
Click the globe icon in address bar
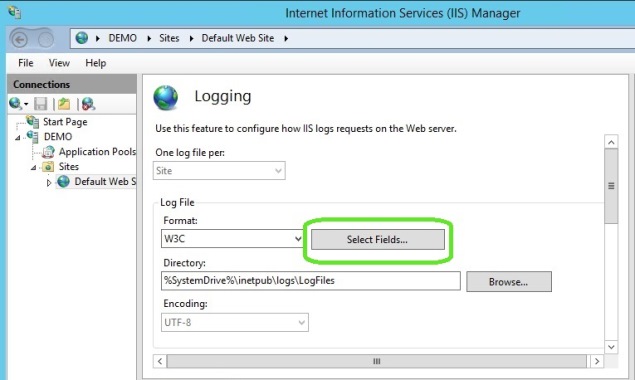coord(82,38)
